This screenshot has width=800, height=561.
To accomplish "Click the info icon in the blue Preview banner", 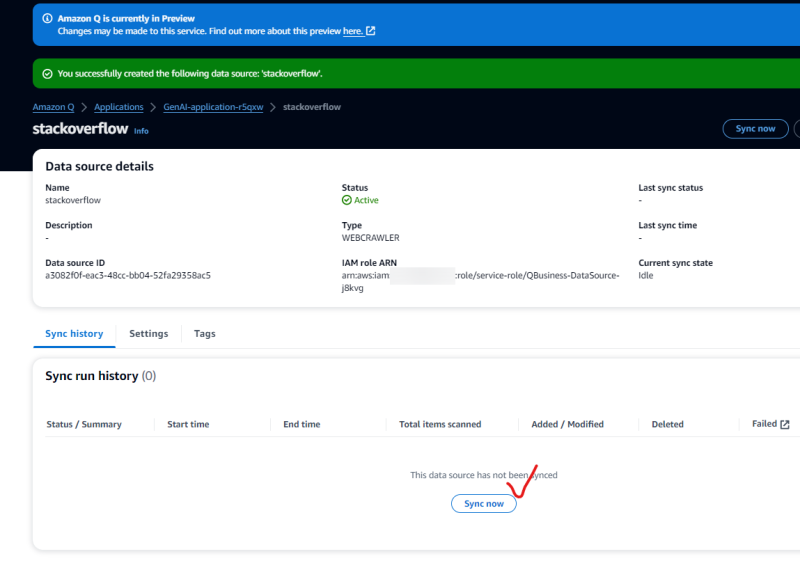I will pos(46,18).
